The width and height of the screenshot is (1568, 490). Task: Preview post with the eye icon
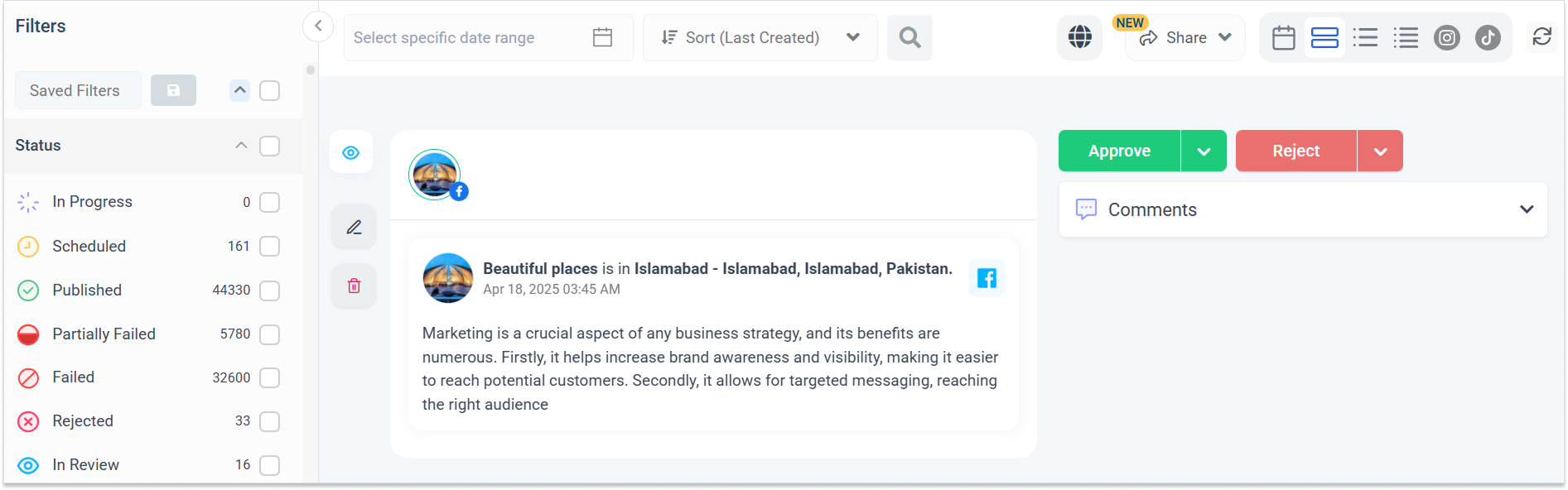click(x=351, y=152)
